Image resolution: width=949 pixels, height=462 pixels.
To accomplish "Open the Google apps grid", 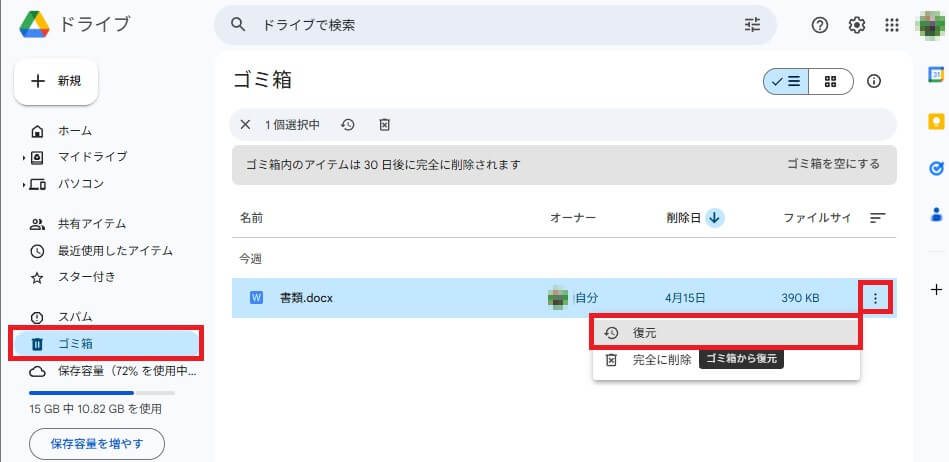I will [x=892, y=25].
